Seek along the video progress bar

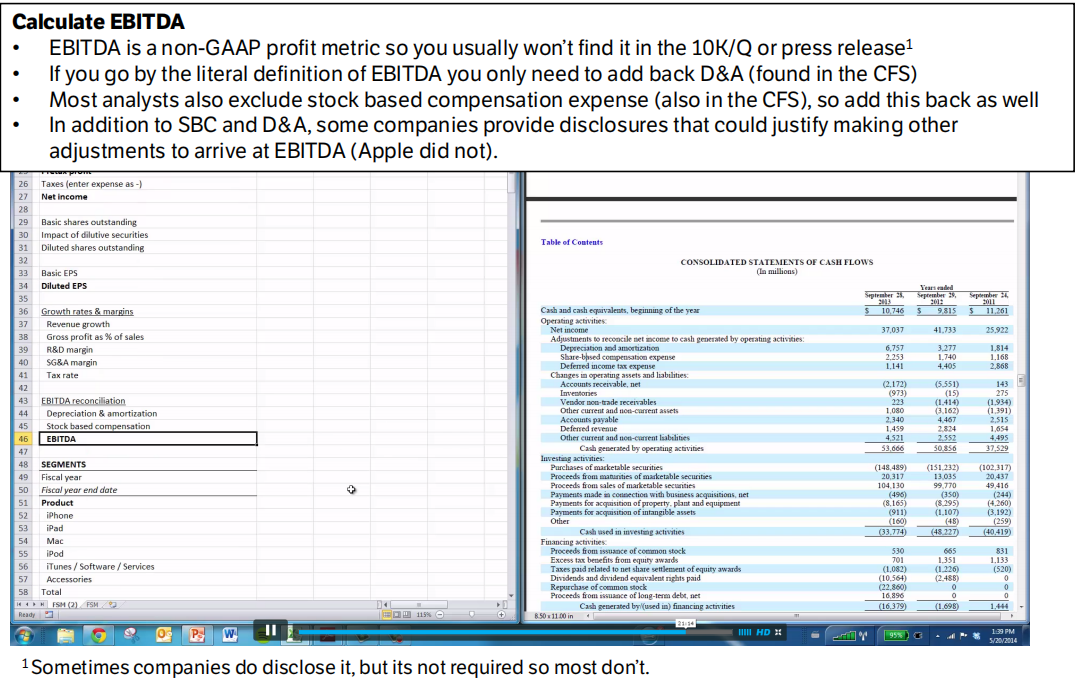(x=515, y=632)
